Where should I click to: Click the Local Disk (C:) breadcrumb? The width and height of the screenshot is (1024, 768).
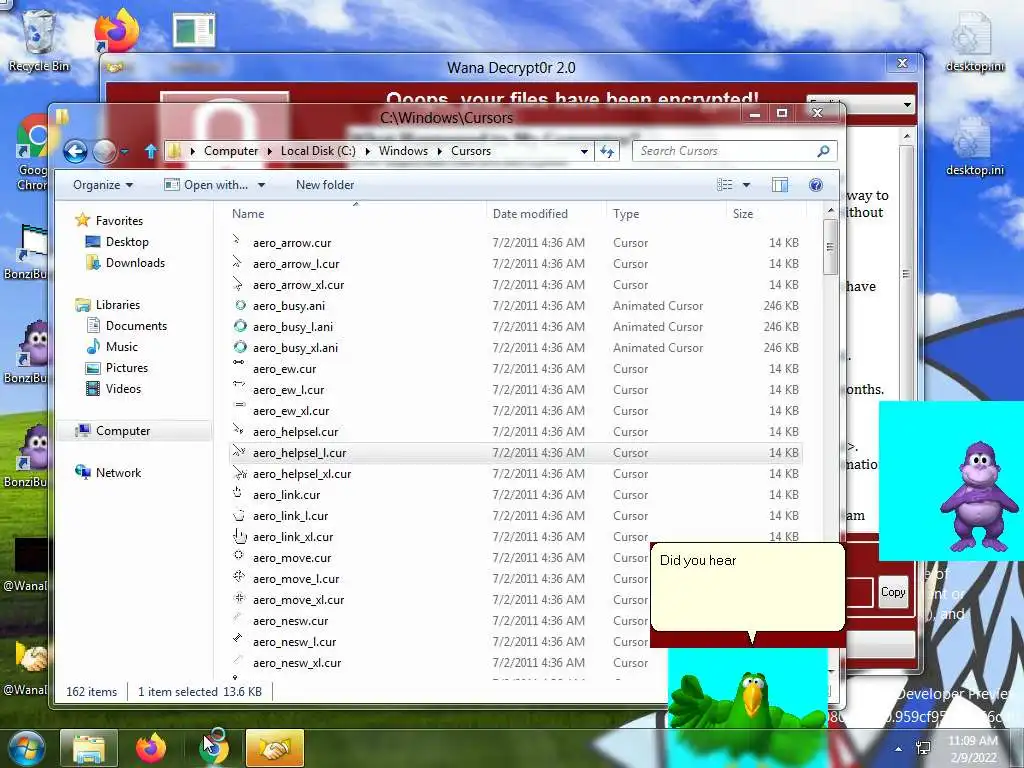318,151
